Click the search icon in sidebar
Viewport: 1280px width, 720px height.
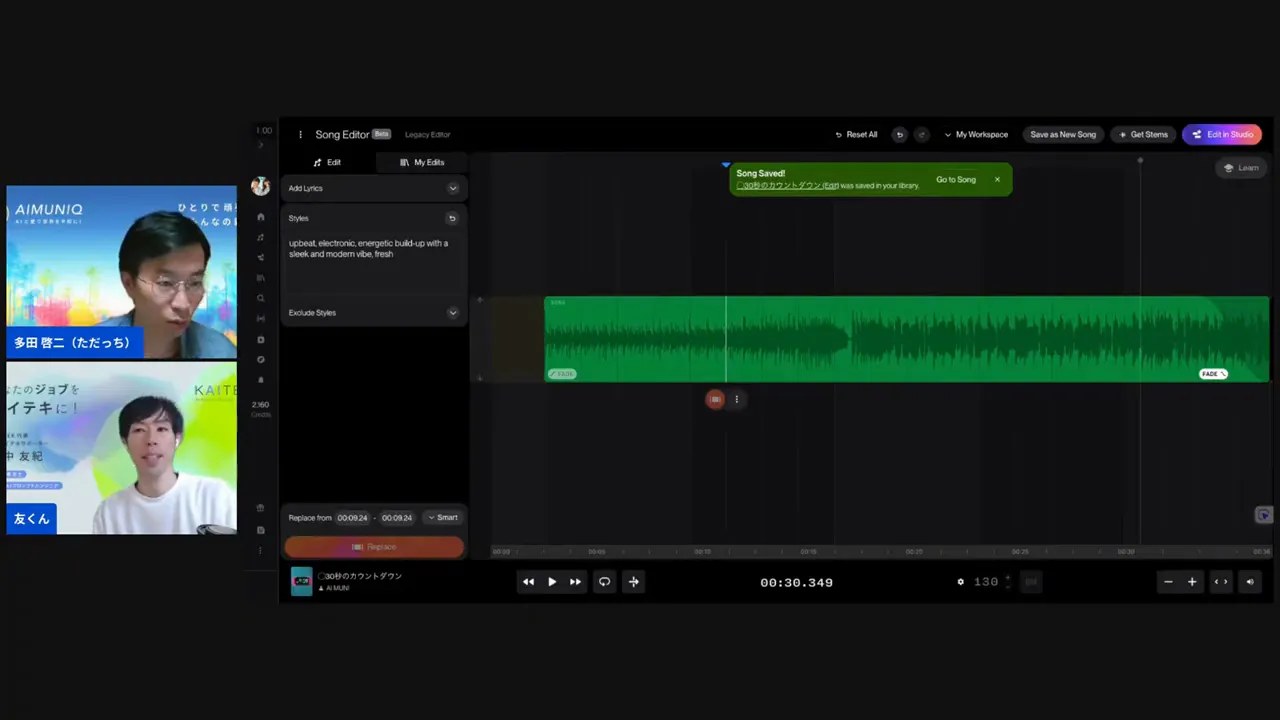click(x=261, y=298)
